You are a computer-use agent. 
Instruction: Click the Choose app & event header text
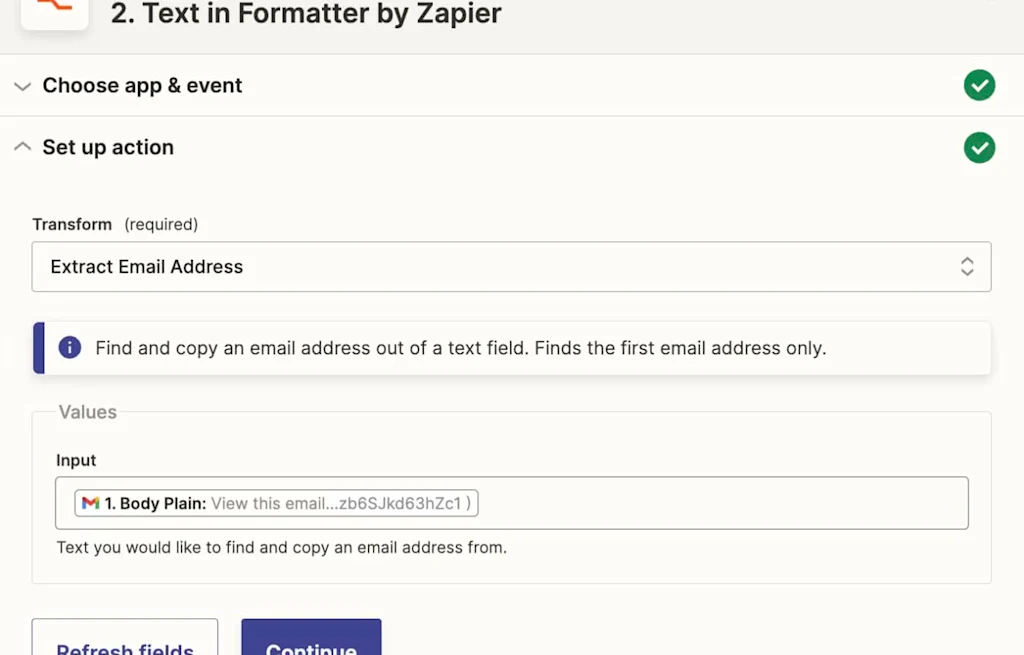pyautogui.click(x=142, y=86)
